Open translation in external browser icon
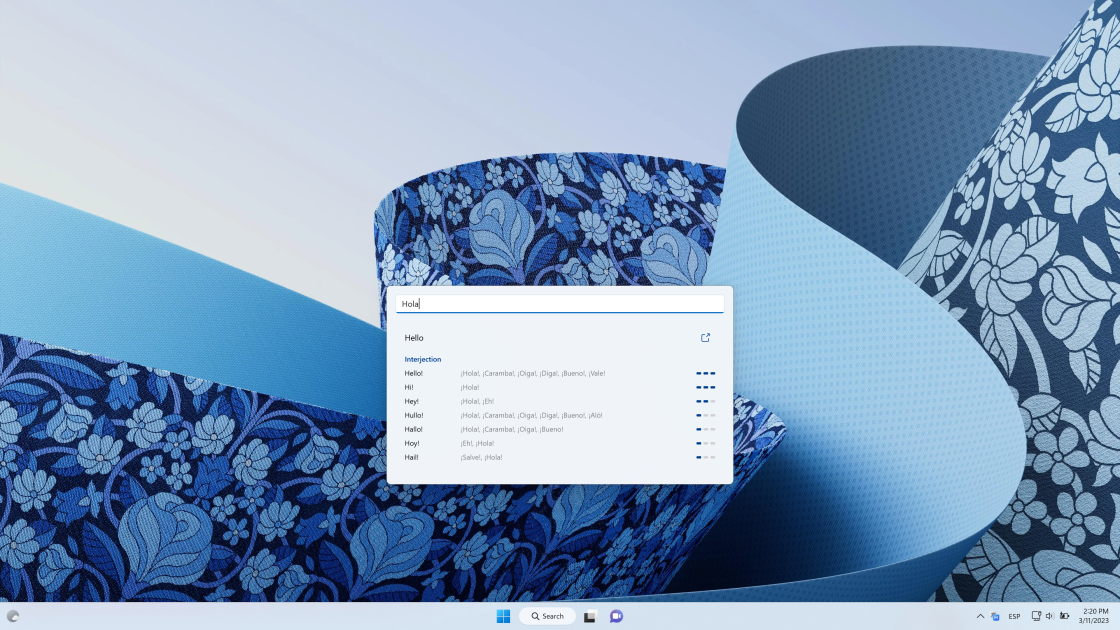This screenshot has width=1120, height=630. 705,338
